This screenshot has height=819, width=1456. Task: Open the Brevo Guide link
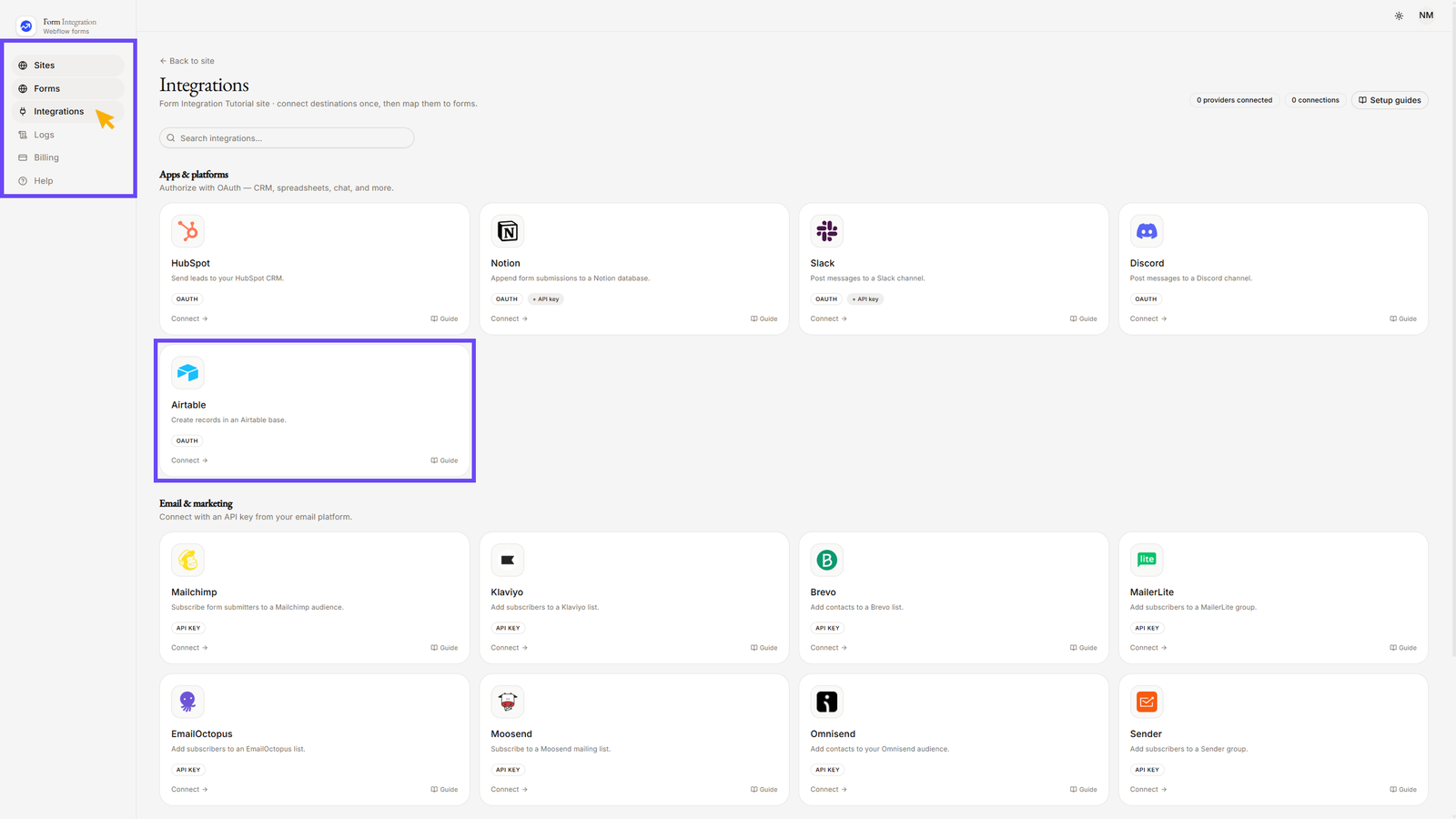click(1083, 648)
